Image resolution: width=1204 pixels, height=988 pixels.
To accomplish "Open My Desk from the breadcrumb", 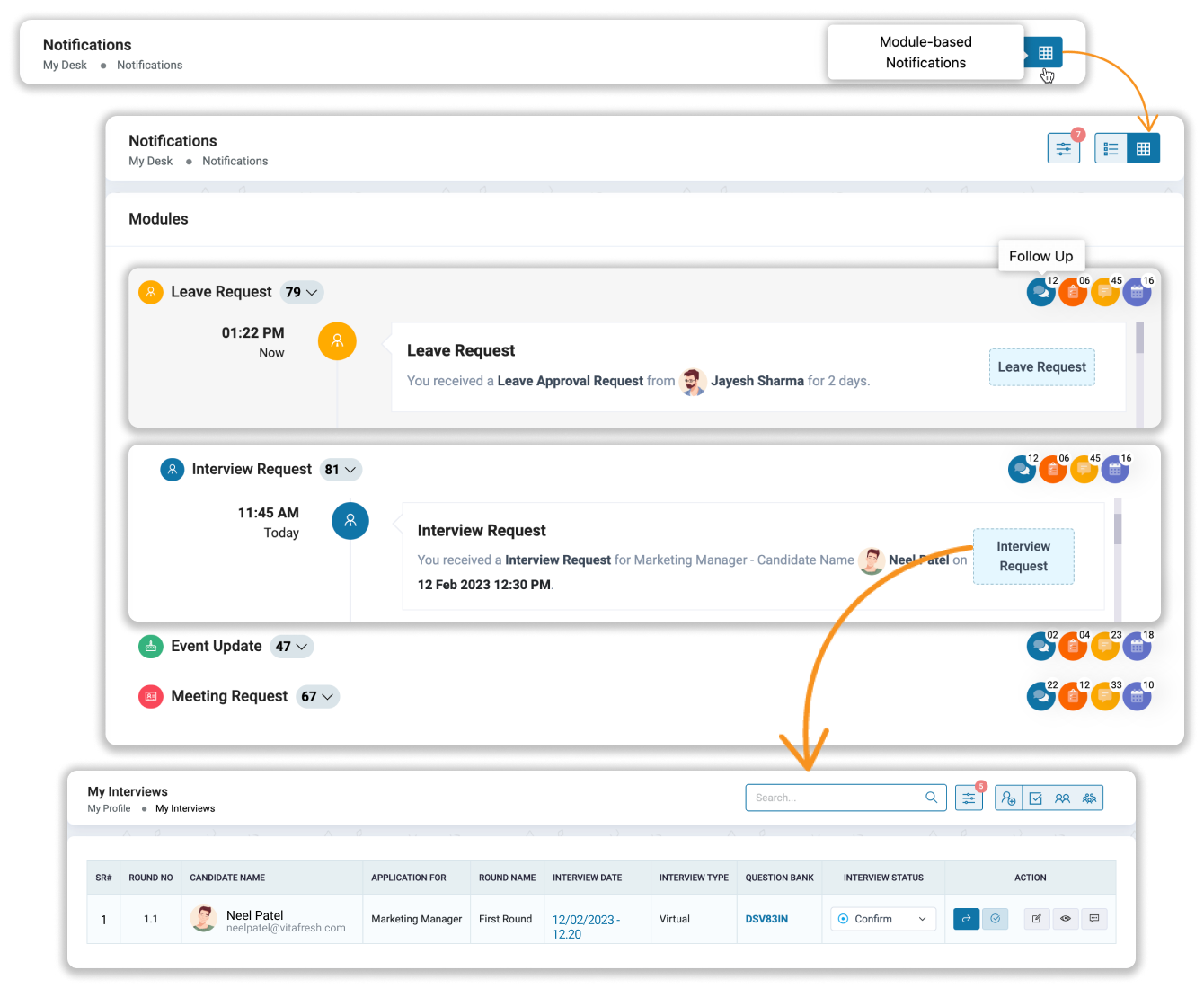I will point(150,161).
